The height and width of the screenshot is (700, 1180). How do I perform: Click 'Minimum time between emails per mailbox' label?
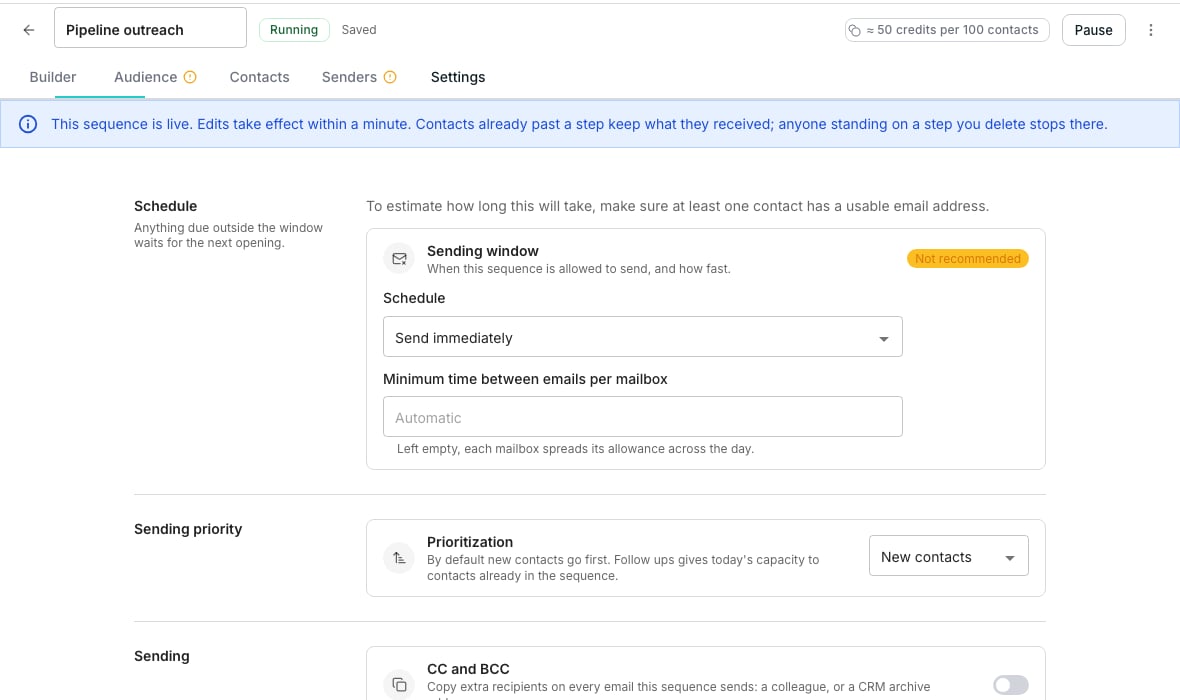point(525,379)
